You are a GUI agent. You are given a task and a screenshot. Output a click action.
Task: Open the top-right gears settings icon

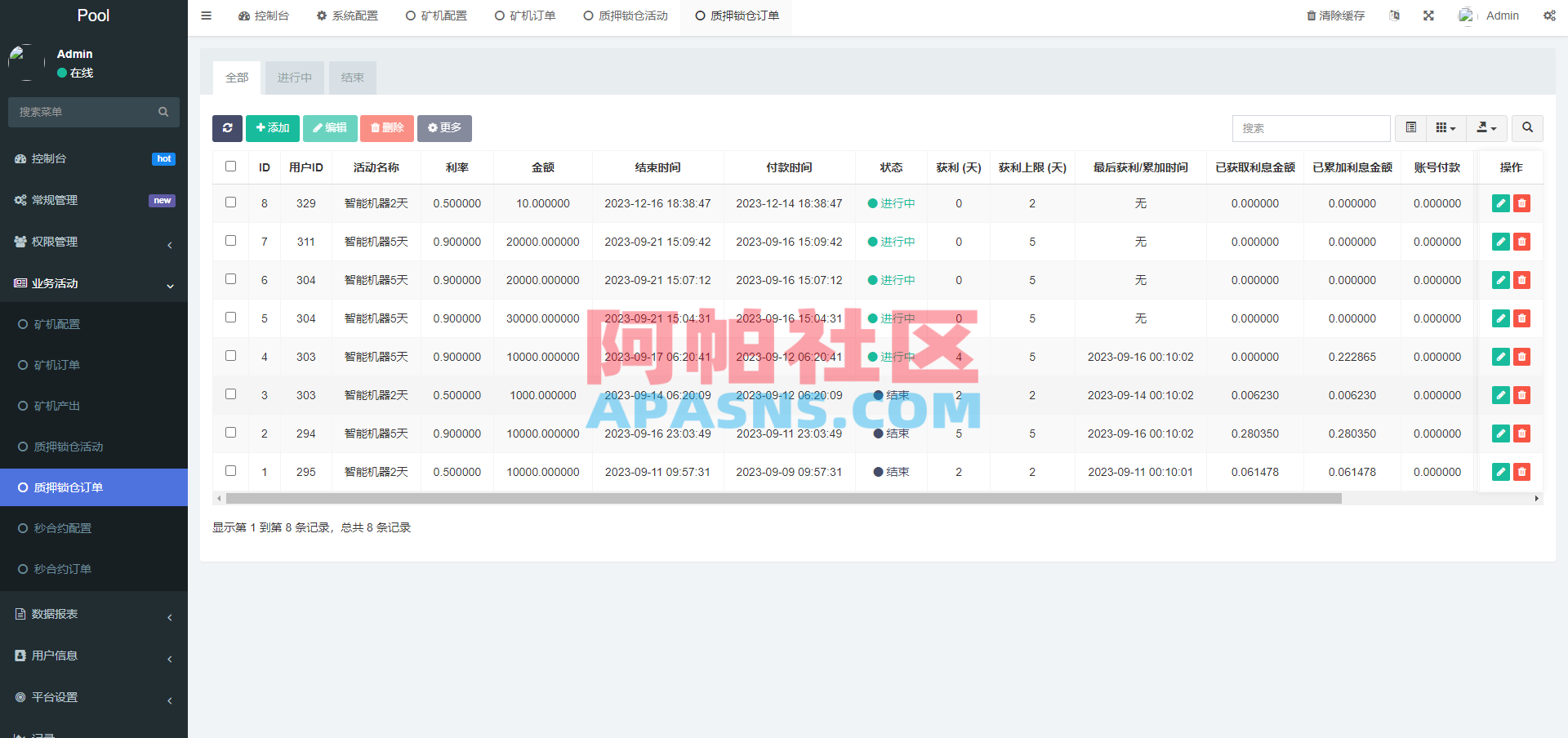[x=1549, y=16]
